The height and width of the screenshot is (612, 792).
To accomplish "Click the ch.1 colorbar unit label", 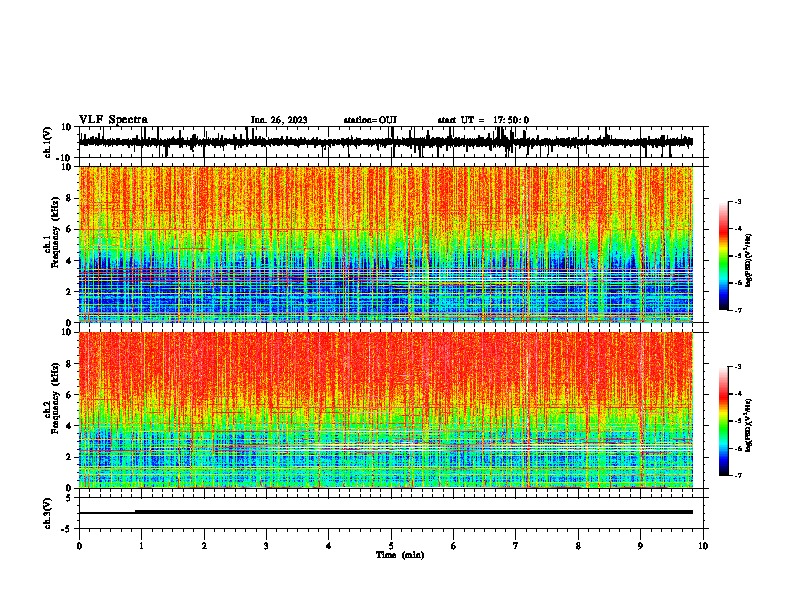I will (749, 260).
